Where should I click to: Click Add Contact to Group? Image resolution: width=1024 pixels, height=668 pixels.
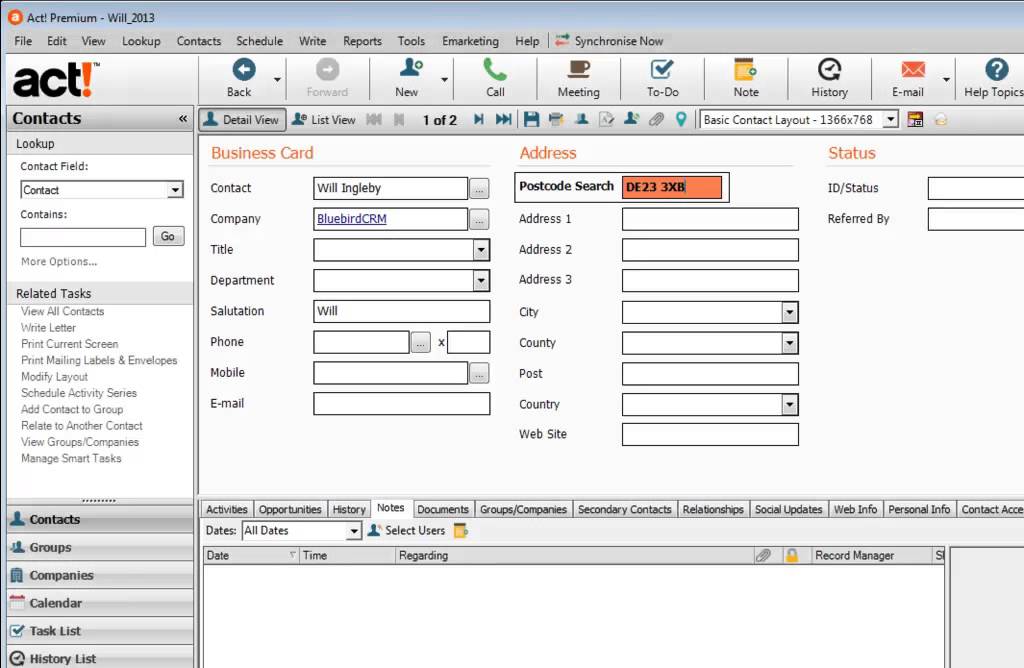[72, 409]
